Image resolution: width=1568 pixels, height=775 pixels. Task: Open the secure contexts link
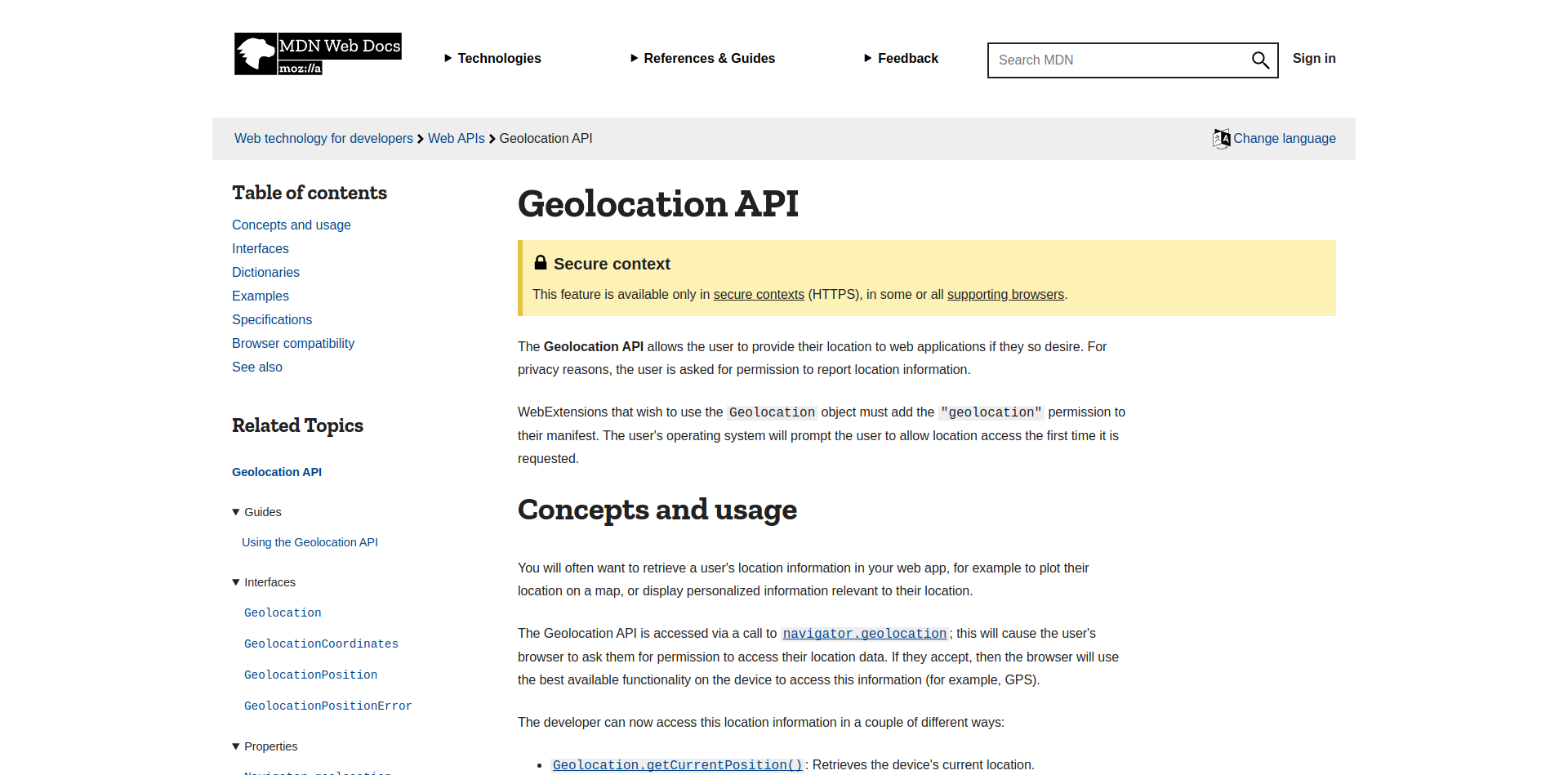pos(758,294)
